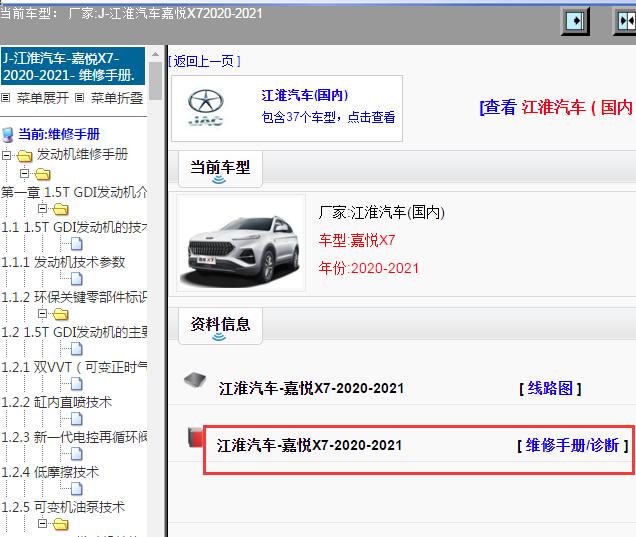Click folder icon above 第一章 1.5T GDI

tap(43, 174)
